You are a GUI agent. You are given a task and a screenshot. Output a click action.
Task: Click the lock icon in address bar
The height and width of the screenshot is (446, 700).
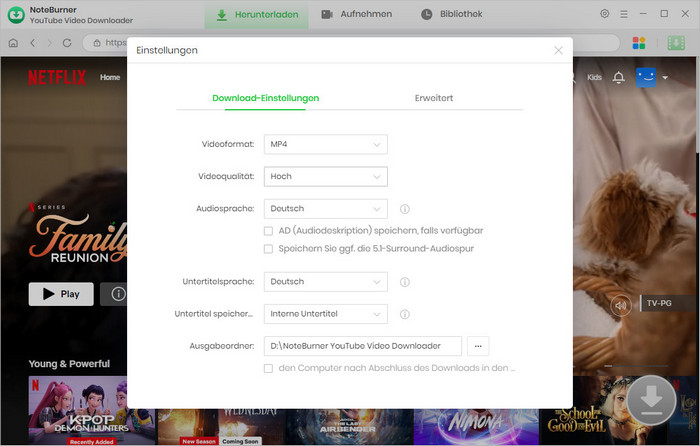click(97, 43)
